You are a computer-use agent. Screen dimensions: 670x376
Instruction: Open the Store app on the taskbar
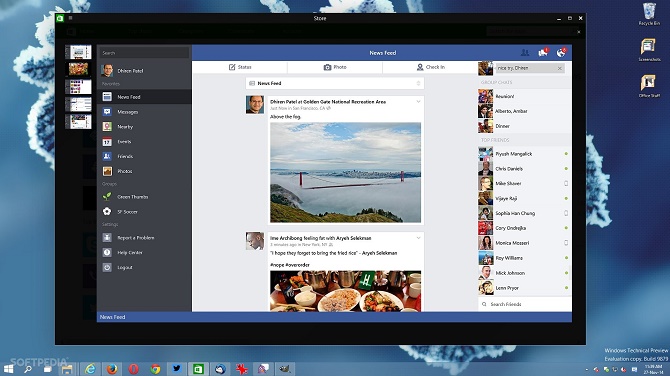[x=198, y=368]
